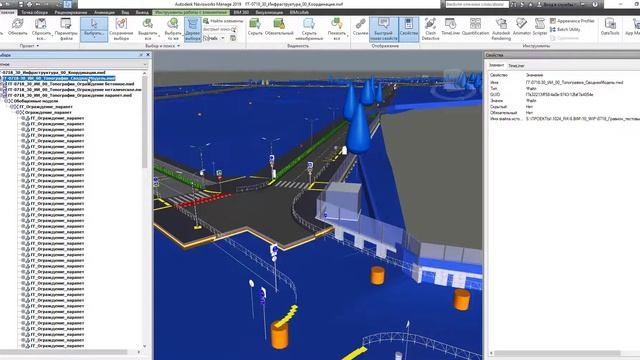640x360 pixels.
Task: Click the search field in title bar
Action: (x=476, y=4)
